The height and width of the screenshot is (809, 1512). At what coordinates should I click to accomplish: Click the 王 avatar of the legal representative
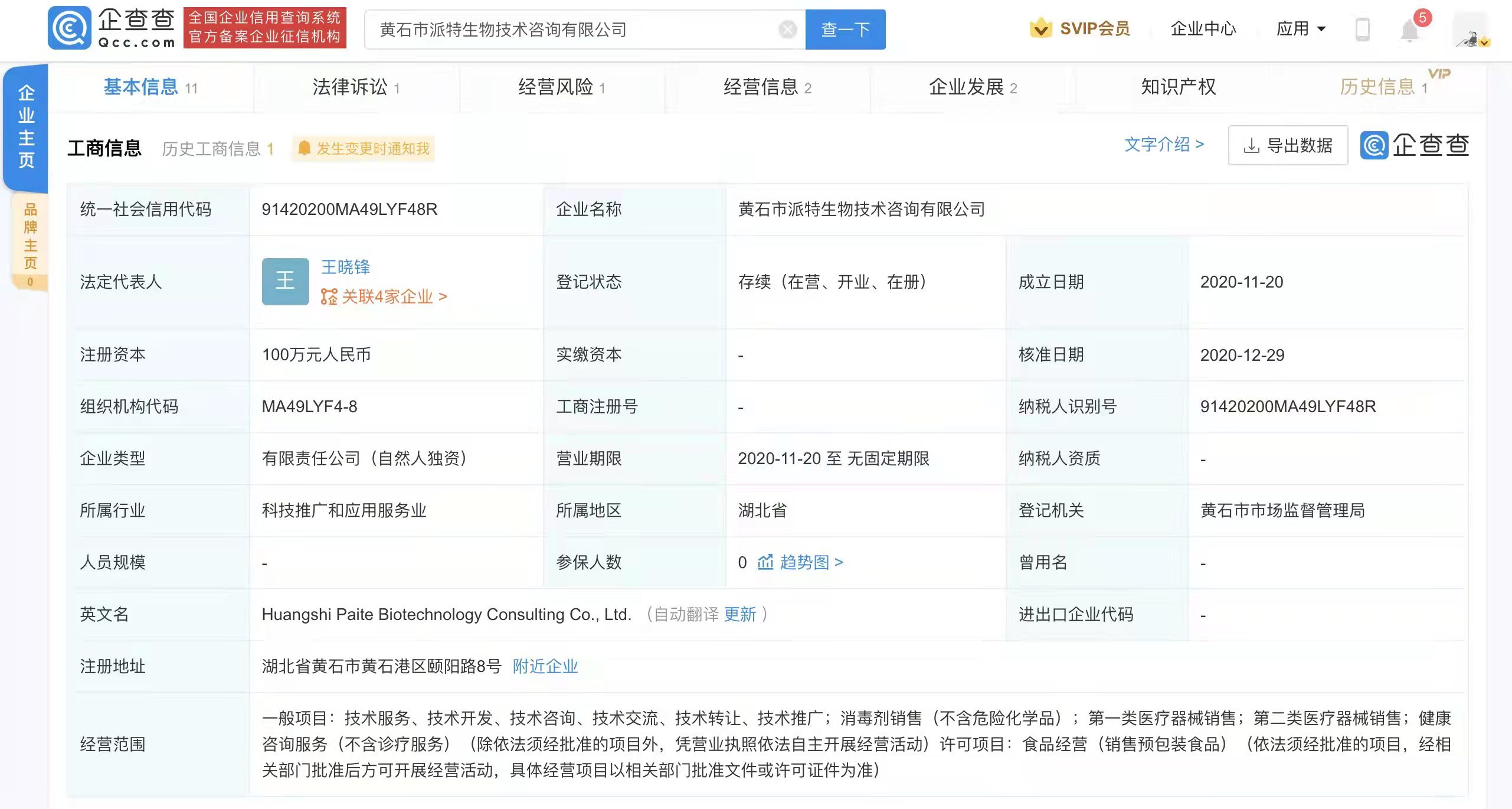pos(285,281)
